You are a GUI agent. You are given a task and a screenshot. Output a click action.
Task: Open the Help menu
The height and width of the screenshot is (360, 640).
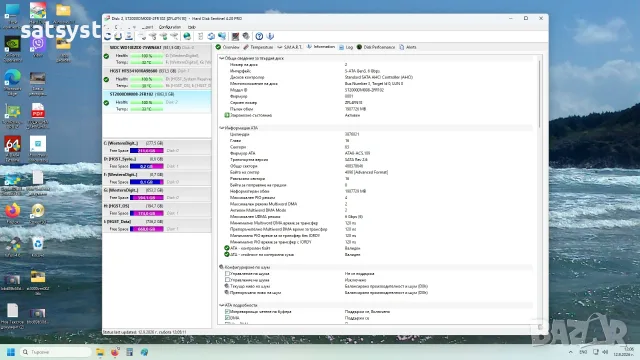tap(191, 27)
